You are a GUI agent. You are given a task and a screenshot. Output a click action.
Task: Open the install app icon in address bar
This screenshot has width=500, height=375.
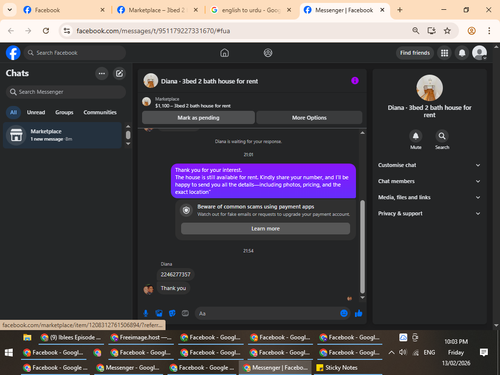tap(432, 31)
